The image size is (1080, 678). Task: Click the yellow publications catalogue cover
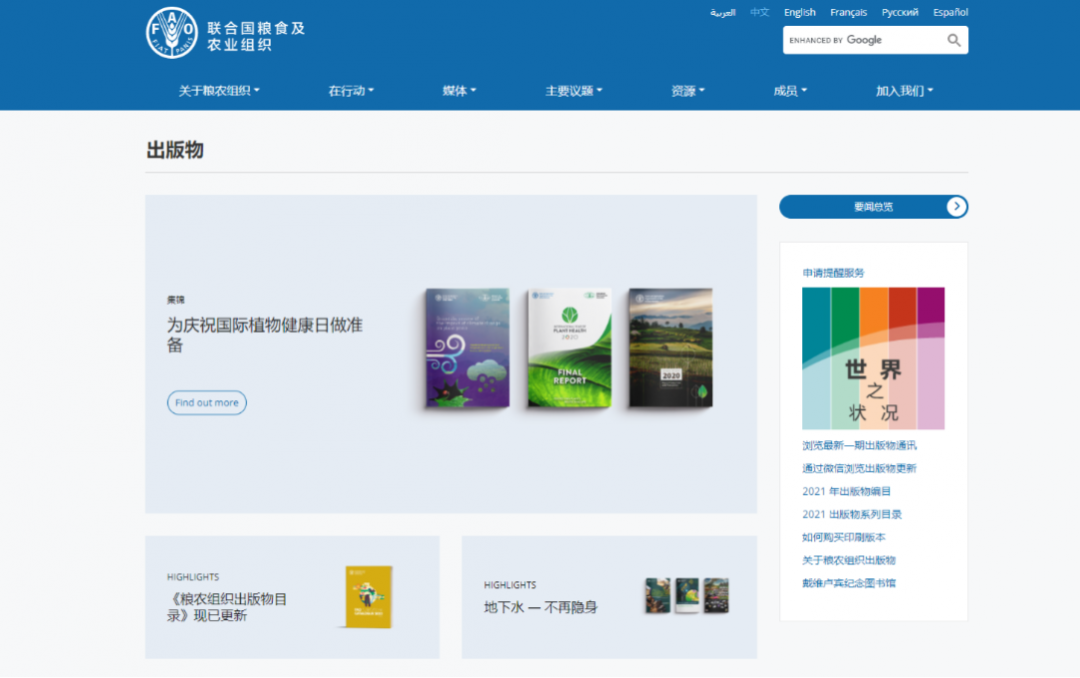(368, 598)
